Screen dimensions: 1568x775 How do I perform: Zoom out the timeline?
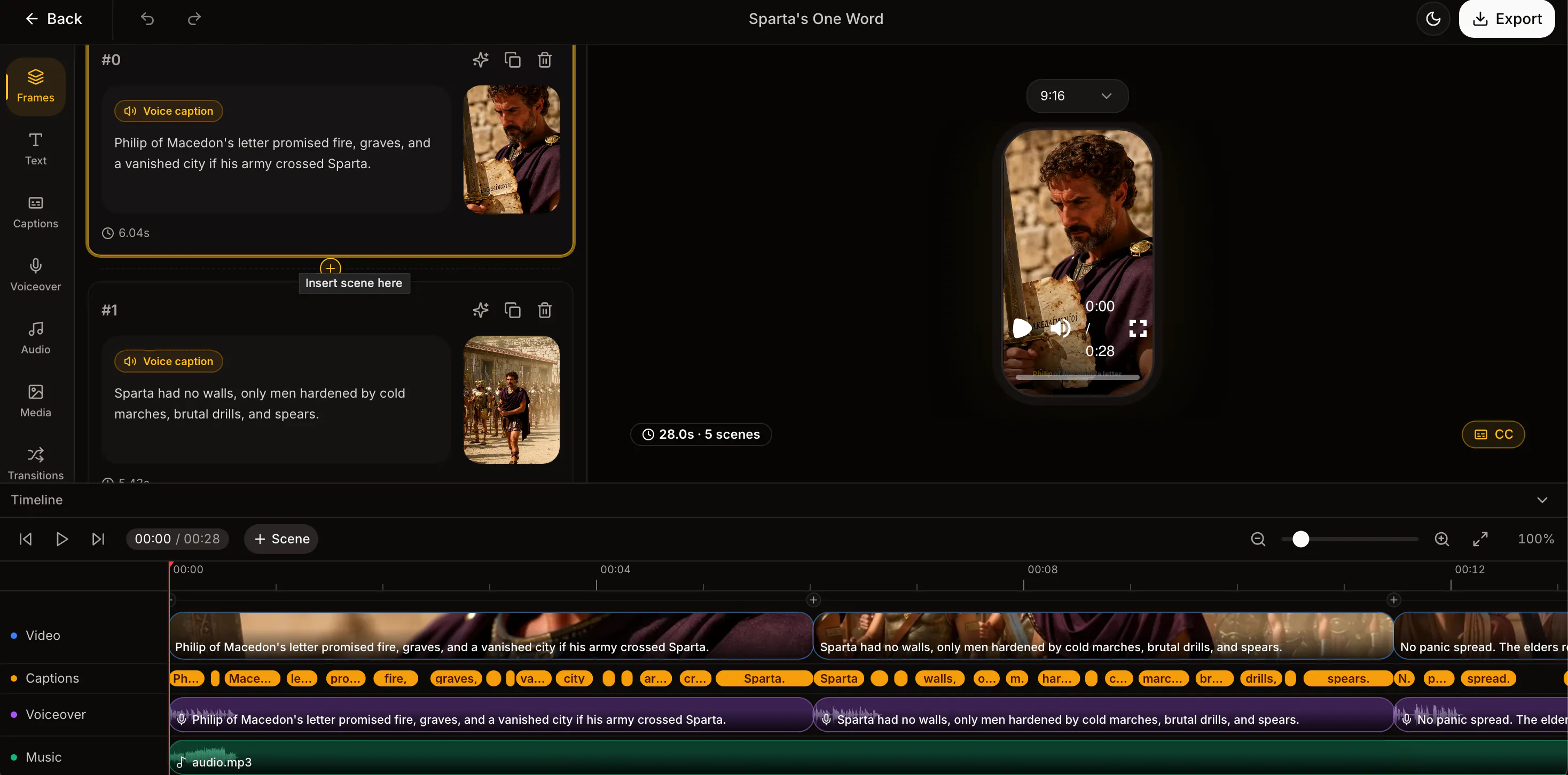point(1258,539)
